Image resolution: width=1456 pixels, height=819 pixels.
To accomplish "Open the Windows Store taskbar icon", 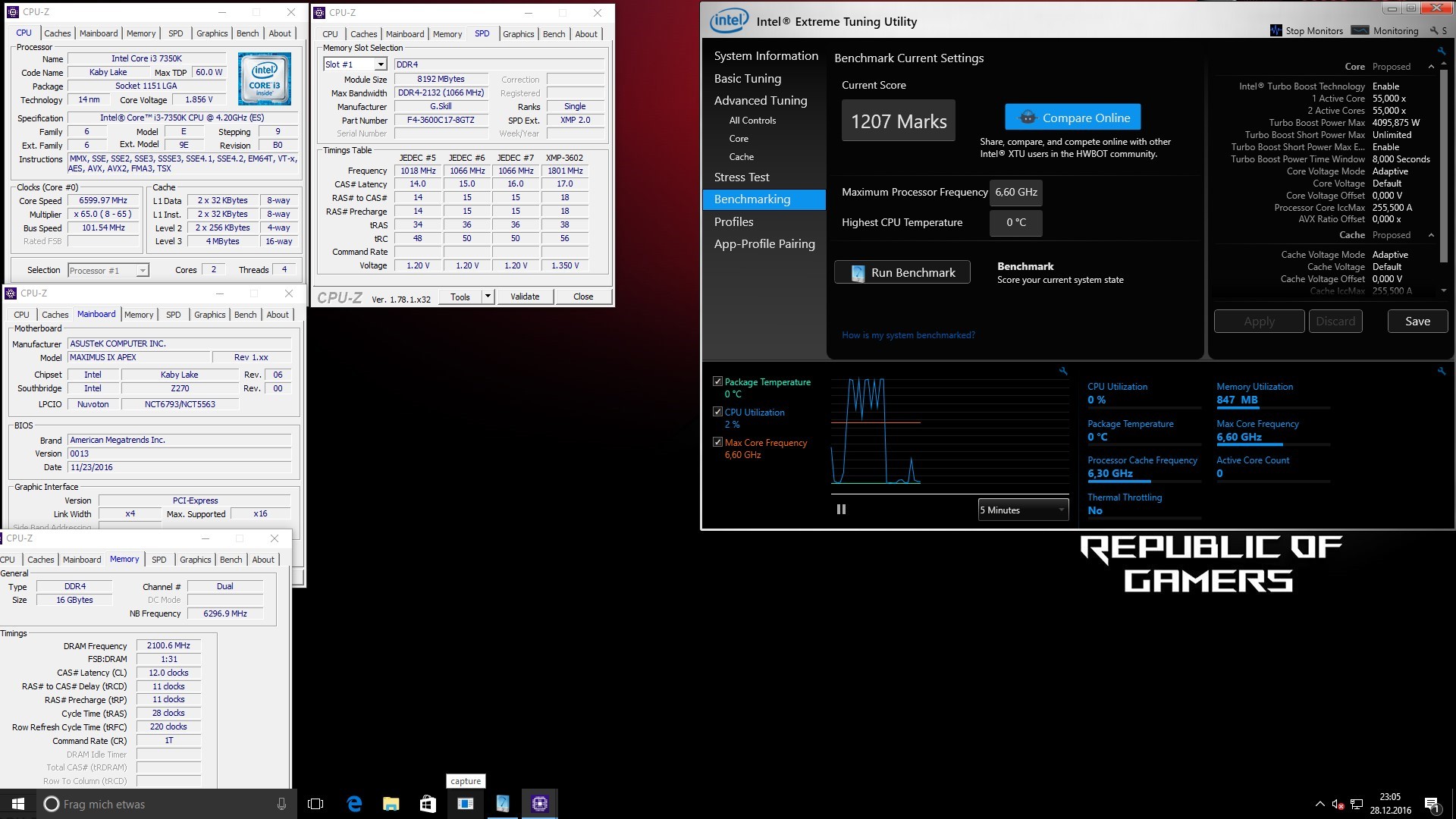I will (x=428, y=804).
